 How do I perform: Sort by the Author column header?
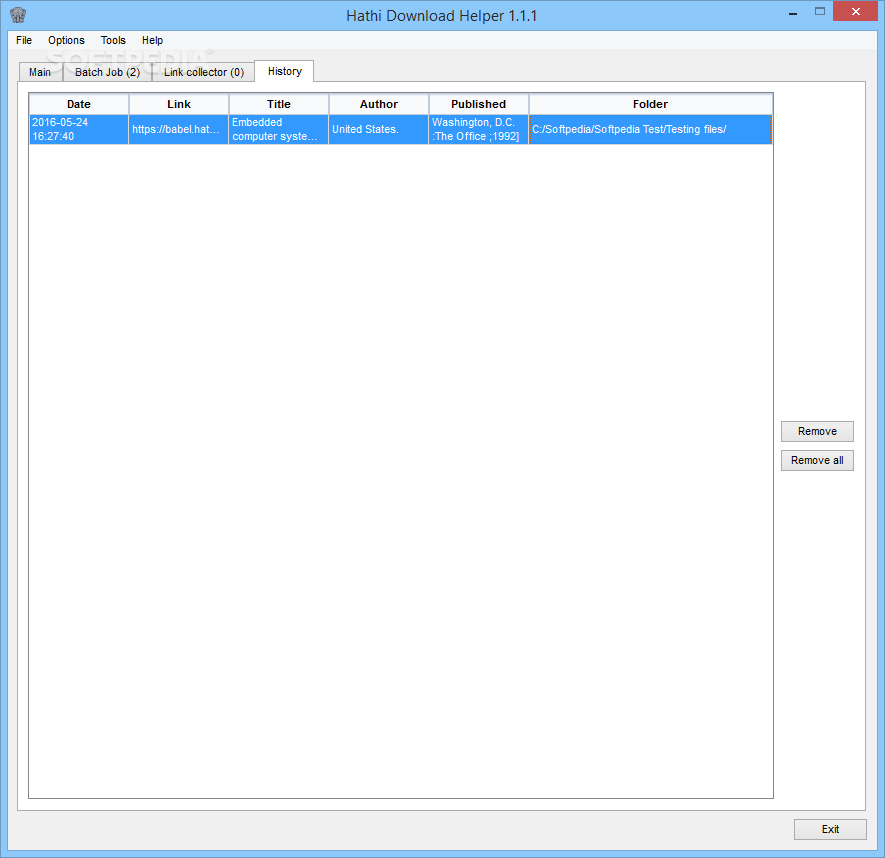point(379,104)
